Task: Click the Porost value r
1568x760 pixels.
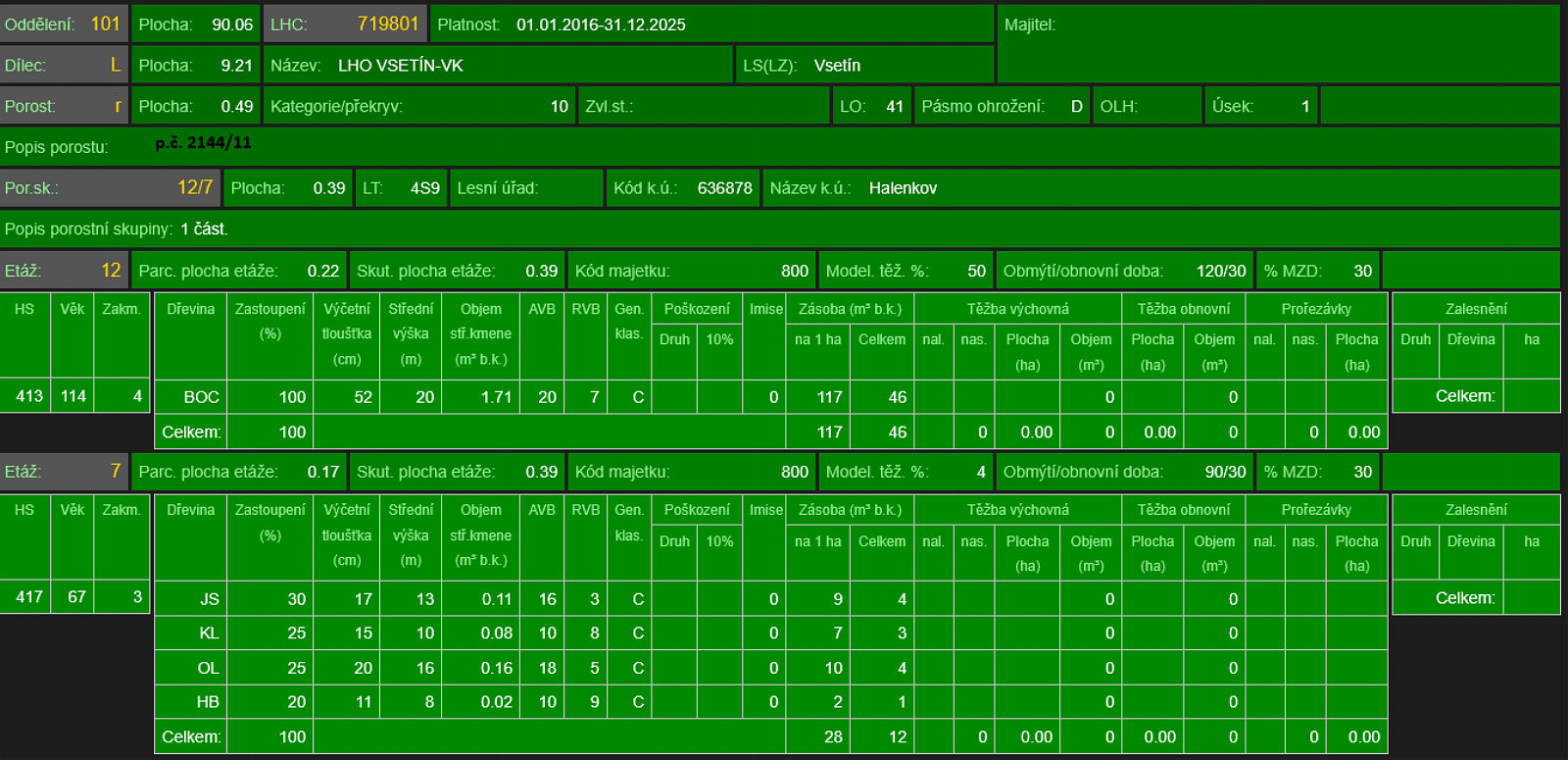Action: coord(118,106)
